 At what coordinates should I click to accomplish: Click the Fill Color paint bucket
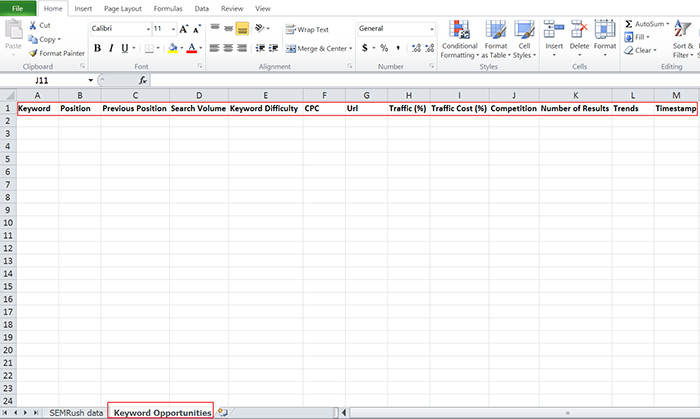(173, 48)
